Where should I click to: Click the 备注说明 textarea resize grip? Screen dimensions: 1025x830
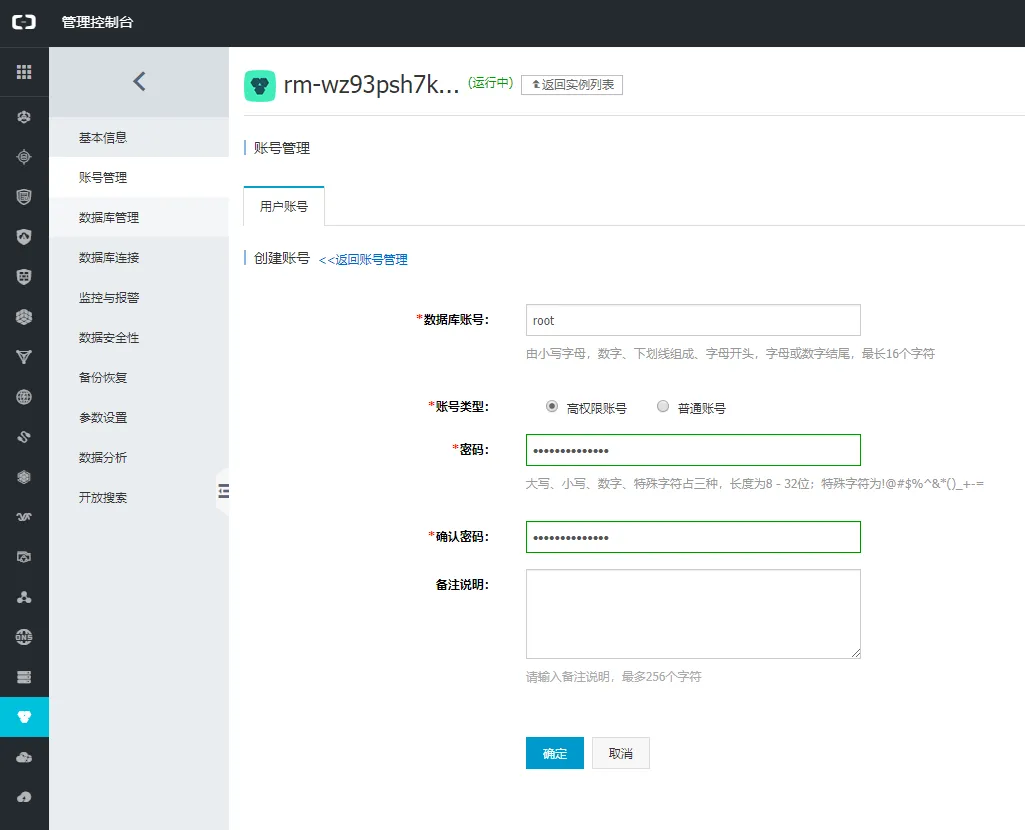[x=856, y=653]
